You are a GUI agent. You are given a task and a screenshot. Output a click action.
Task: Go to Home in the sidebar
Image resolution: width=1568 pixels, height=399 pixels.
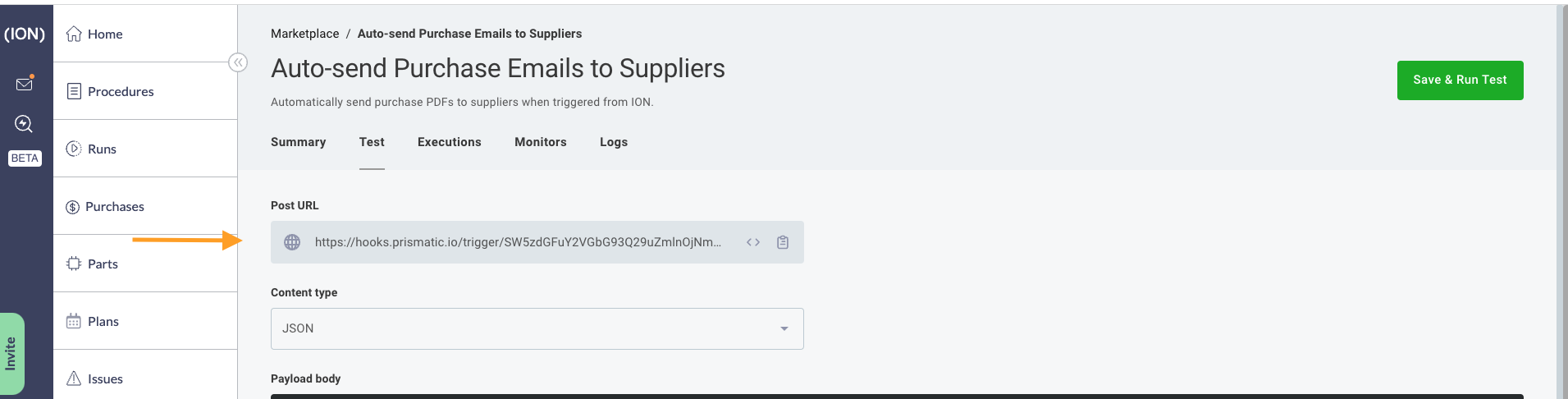[x=105, y=34]
